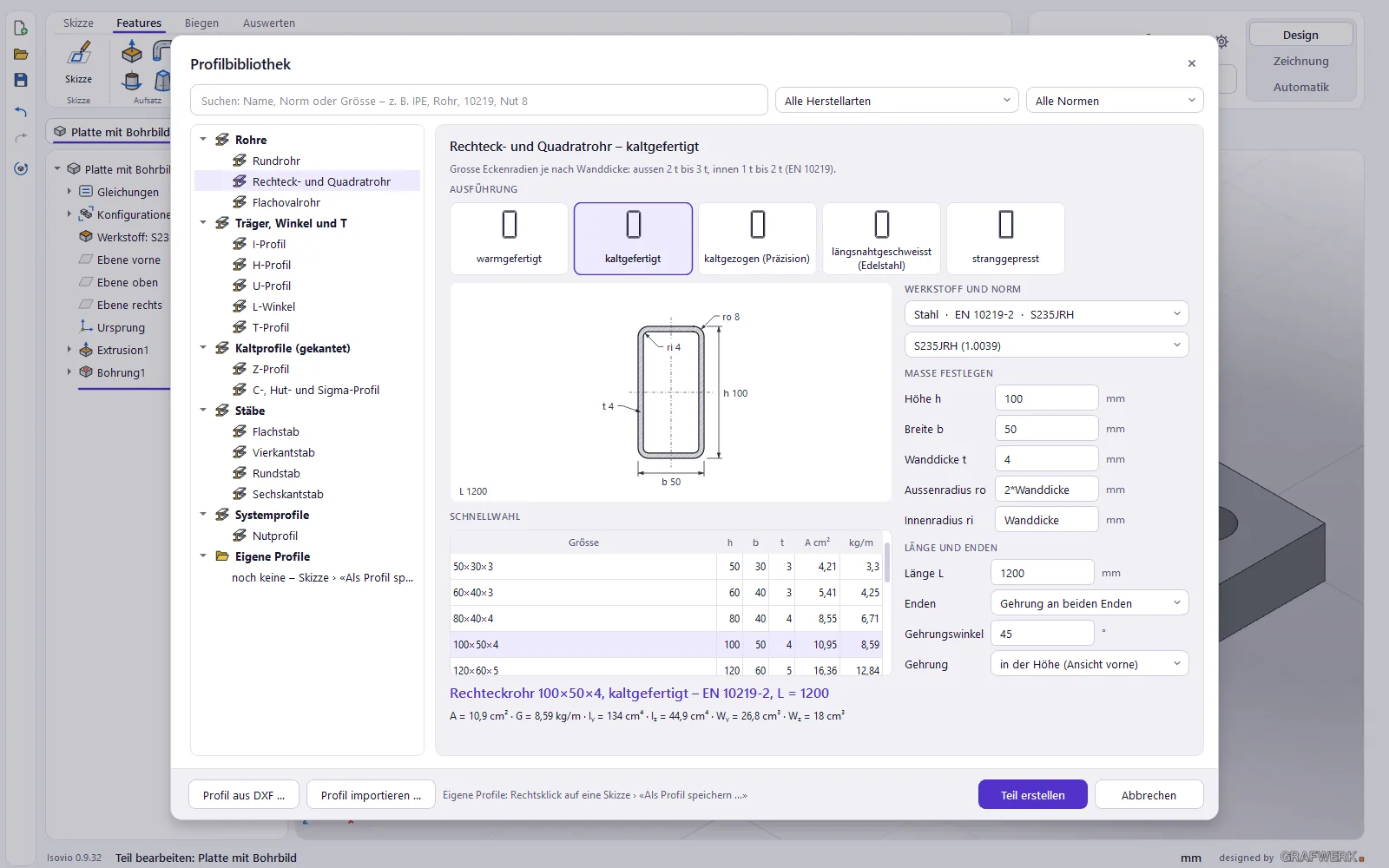The height and width of the screenshot is (868, 1389).
Task: Open the Alle Herstellarten dropdown
Action: (897, 101)
